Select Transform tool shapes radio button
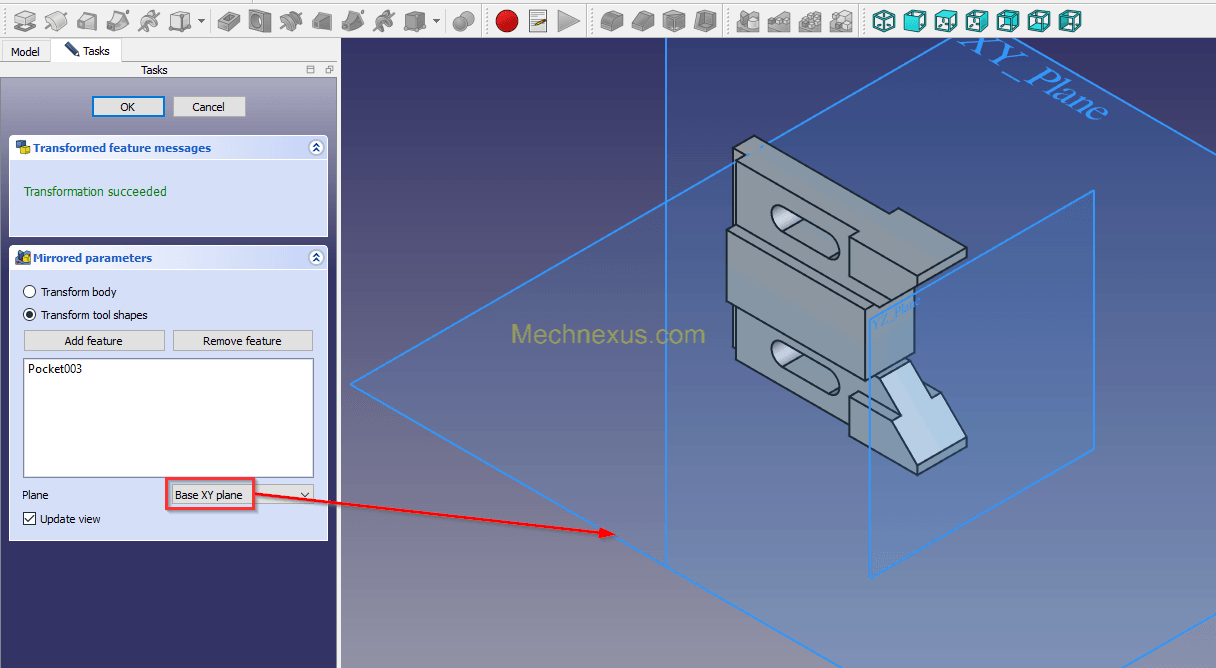Viewport: 1216px width, 668px height. pos(30,315)
